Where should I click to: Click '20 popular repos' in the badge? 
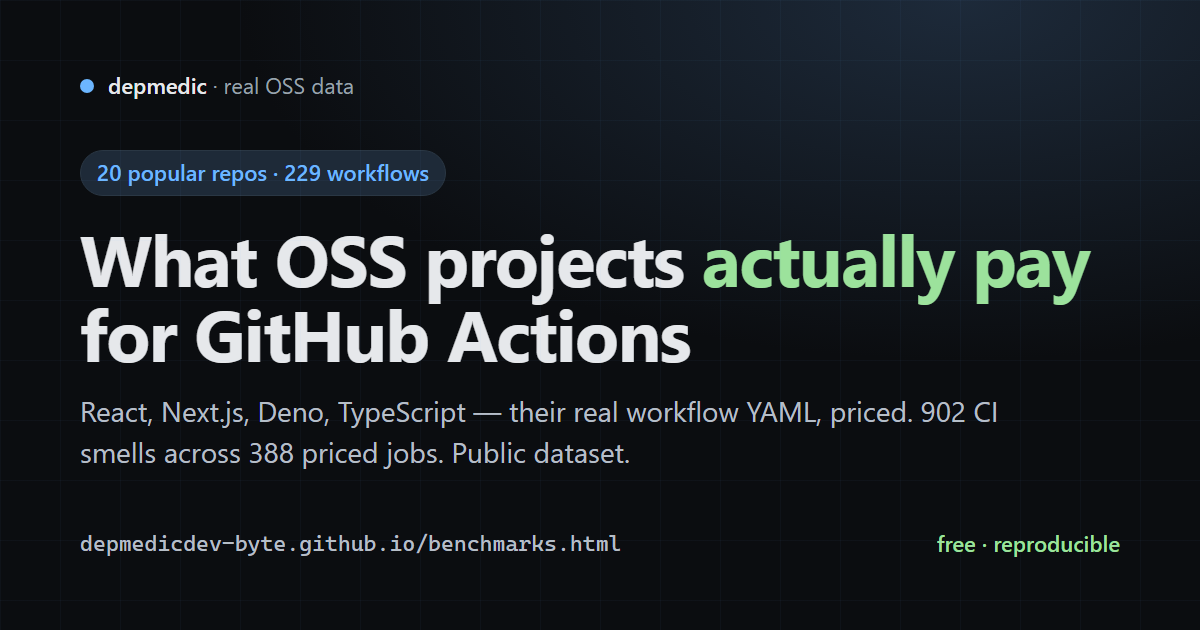[x=181, y=174]
